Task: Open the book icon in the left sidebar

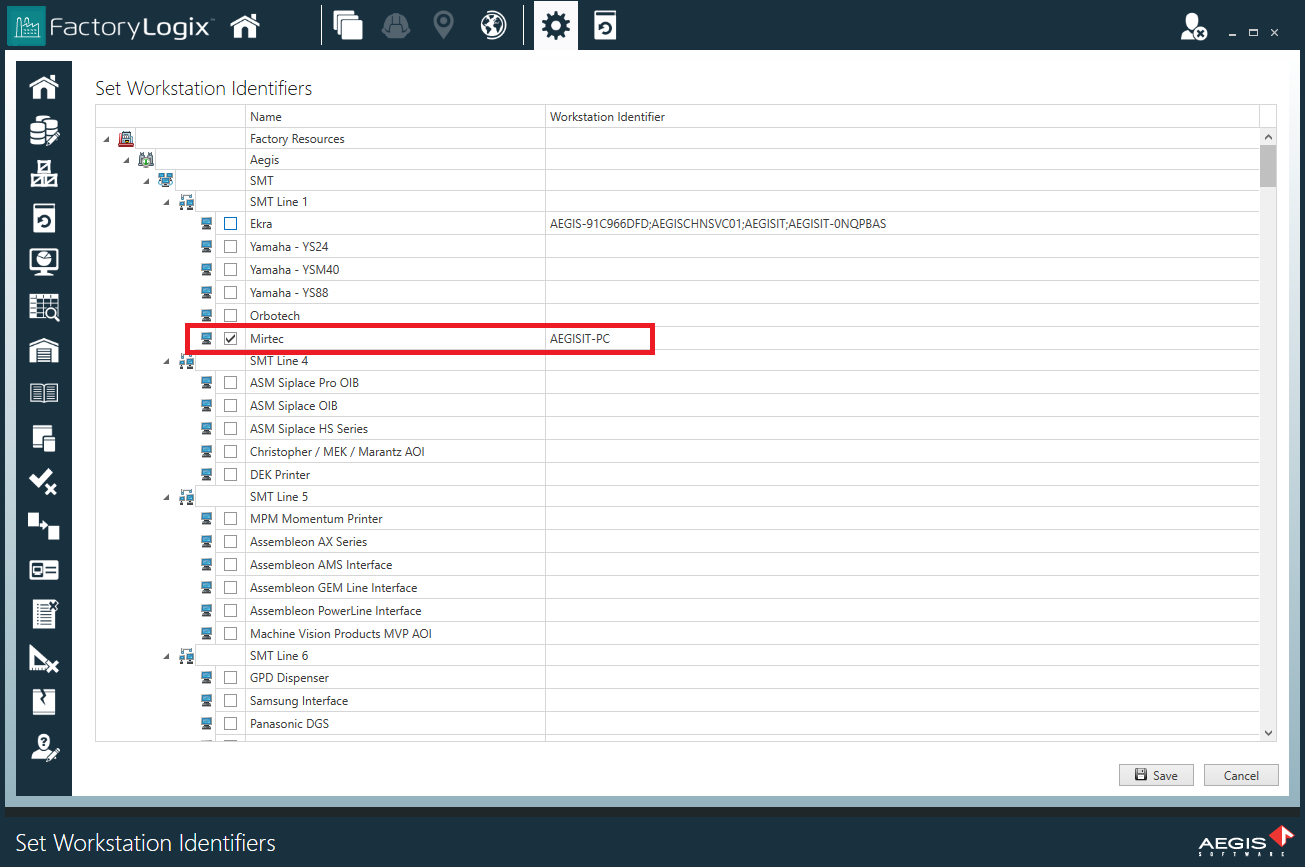Action: tap(43, 392)
